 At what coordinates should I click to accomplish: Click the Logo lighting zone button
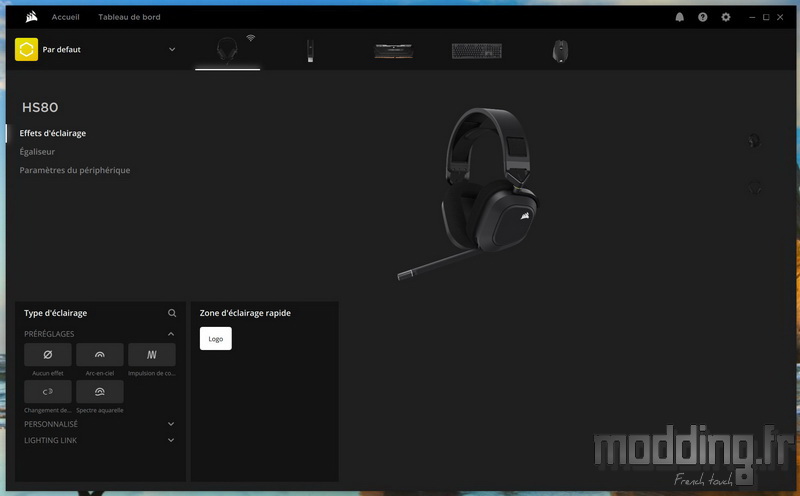point(216,338)
